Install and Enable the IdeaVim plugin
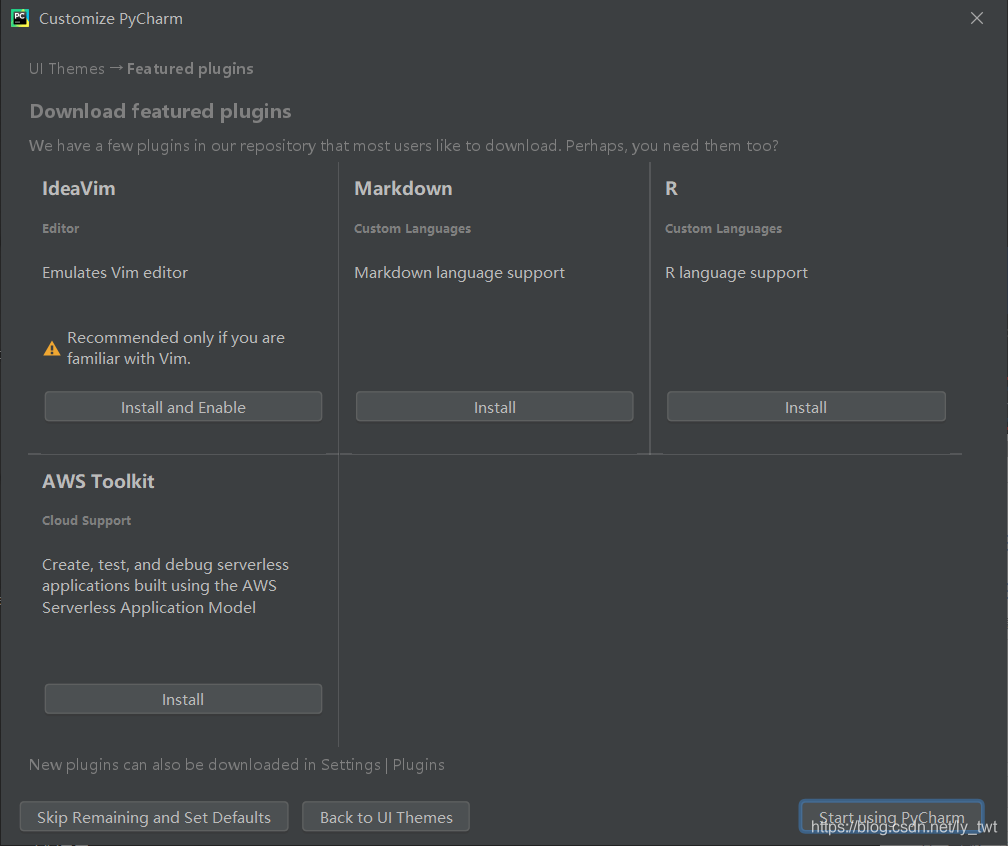 pyautogui.click(x=183, y=407)
